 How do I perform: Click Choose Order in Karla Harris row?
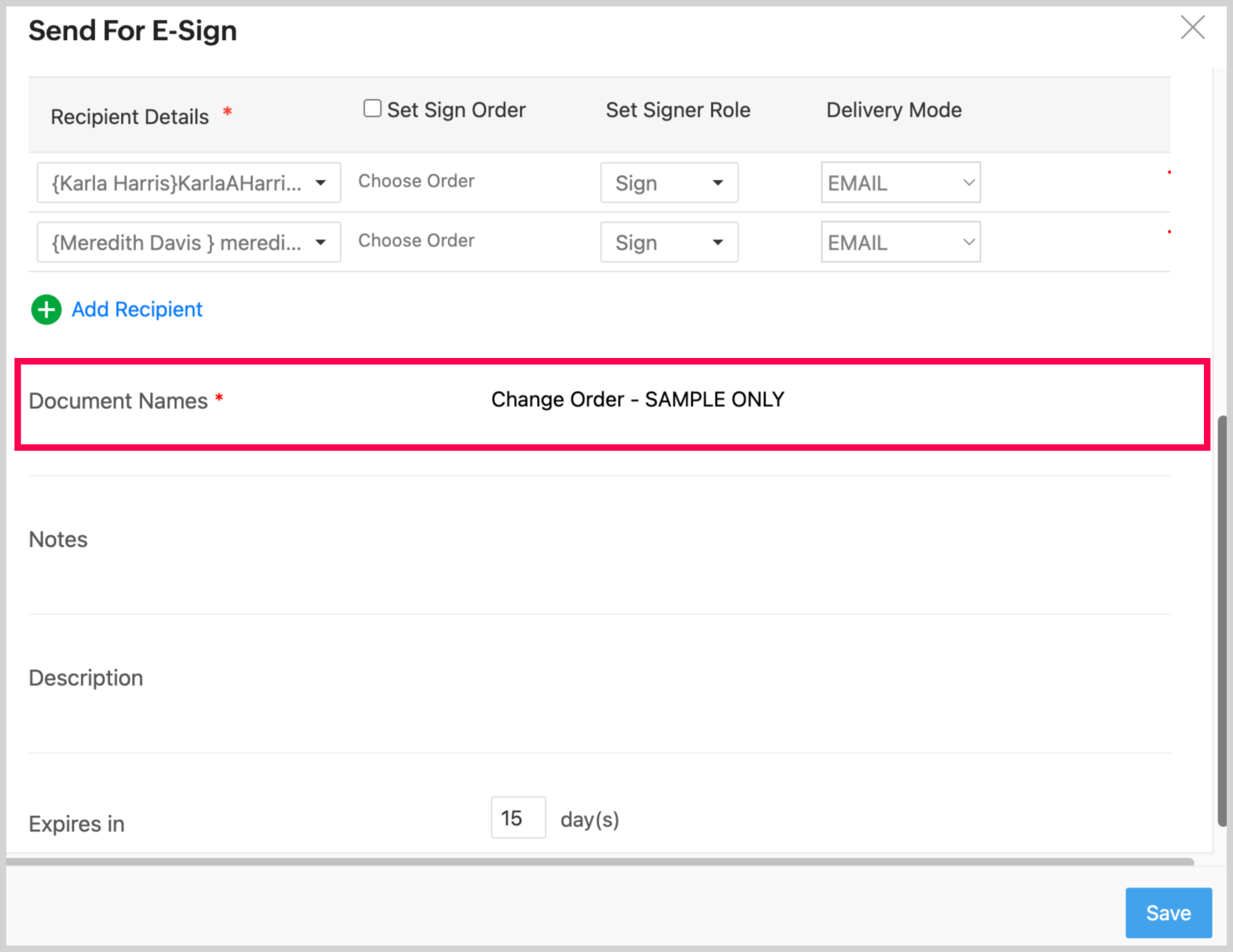click(x=416, y=181)
